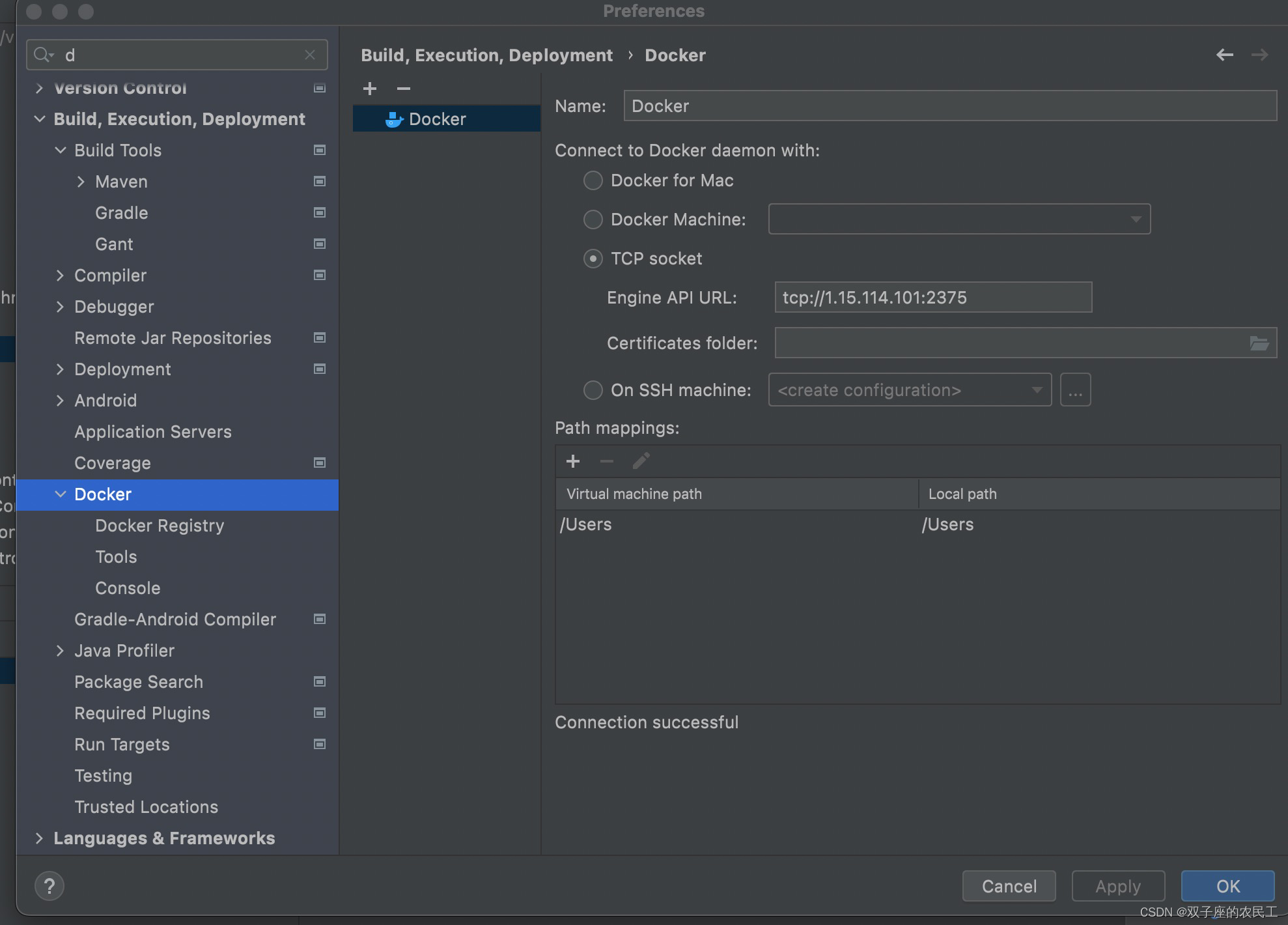Open the Docker Machine dropdown
This screenshot has height=925, width=1288.
click(959, 220)
